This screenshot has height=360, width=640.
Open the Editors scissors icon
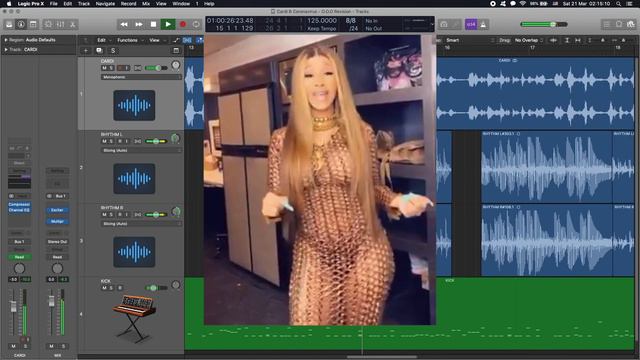click(x=73, y=24)
